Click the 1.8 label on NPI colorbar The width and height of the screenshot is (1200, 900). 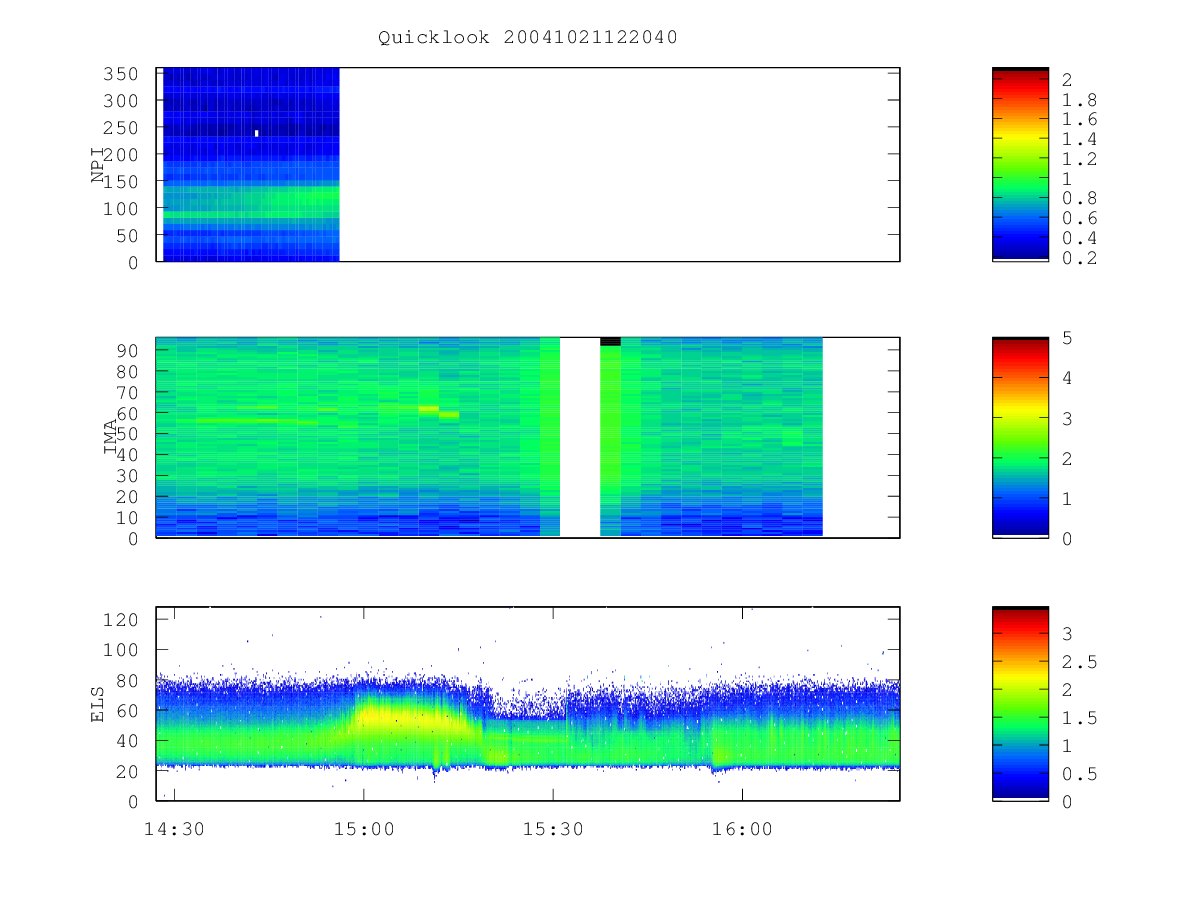[x=1079, y=100]
